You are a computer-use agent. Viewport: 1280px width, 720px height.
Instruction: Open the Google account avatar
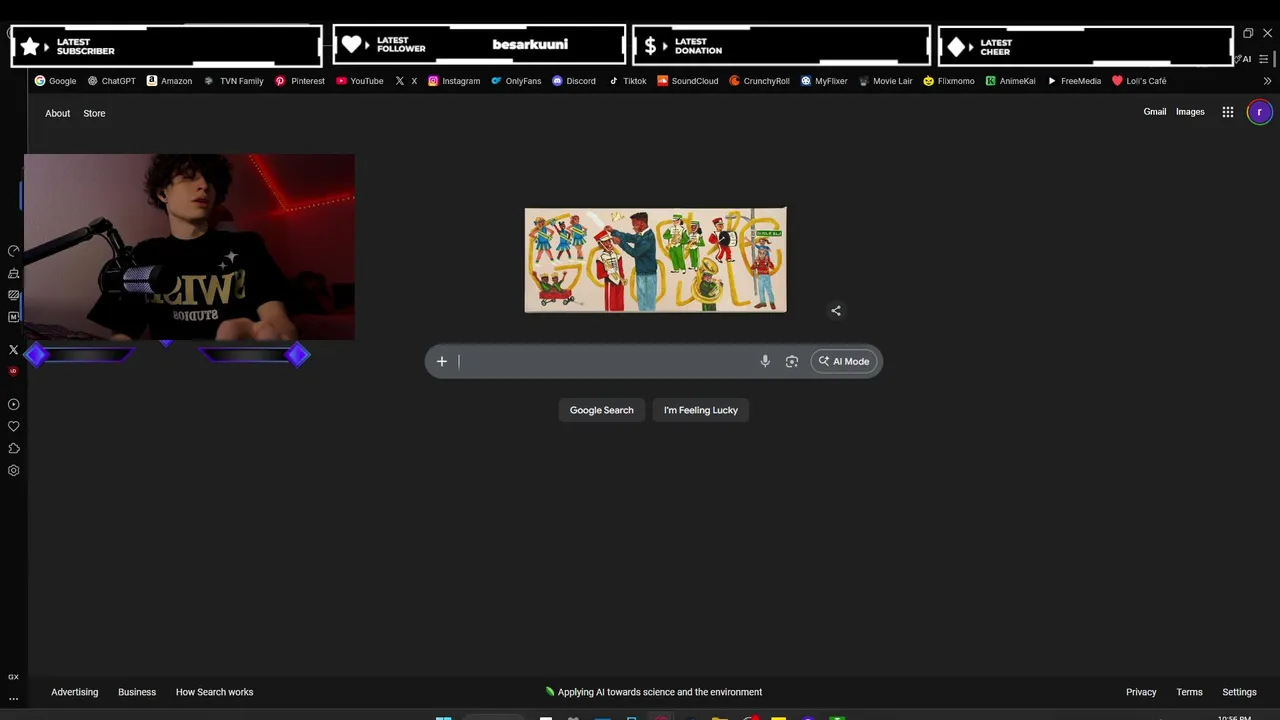tap(1260, 112)
